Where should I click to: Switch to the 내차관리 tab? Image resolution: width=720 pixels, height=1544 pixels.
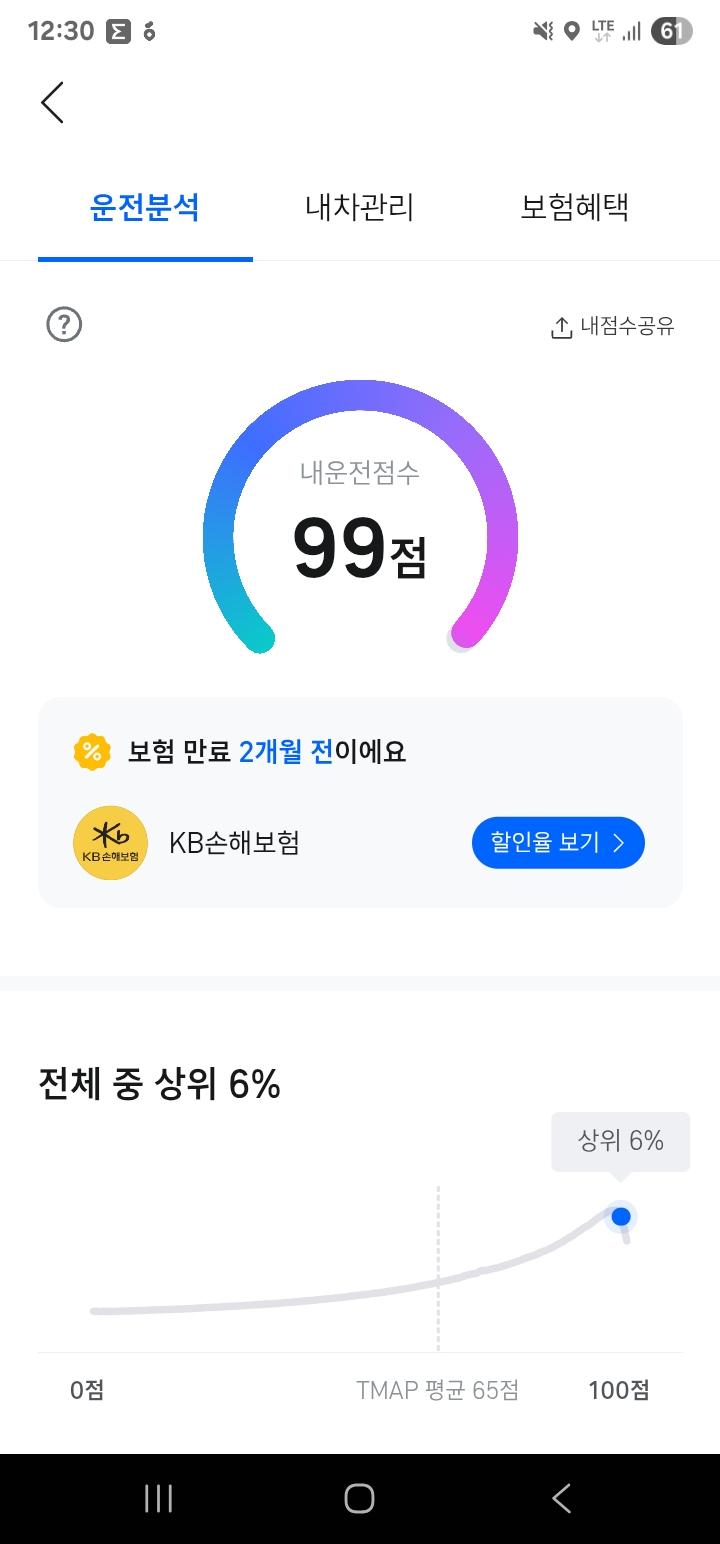[359, 208]
